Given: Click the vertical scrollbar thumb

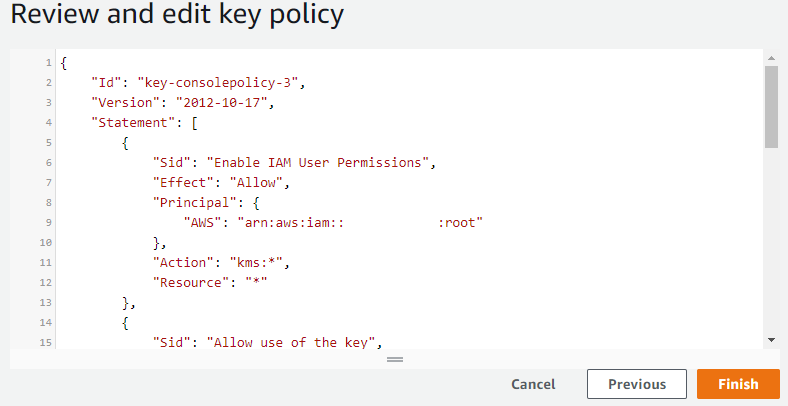Looking at the screenshot, I should click(x=771, y=105).
